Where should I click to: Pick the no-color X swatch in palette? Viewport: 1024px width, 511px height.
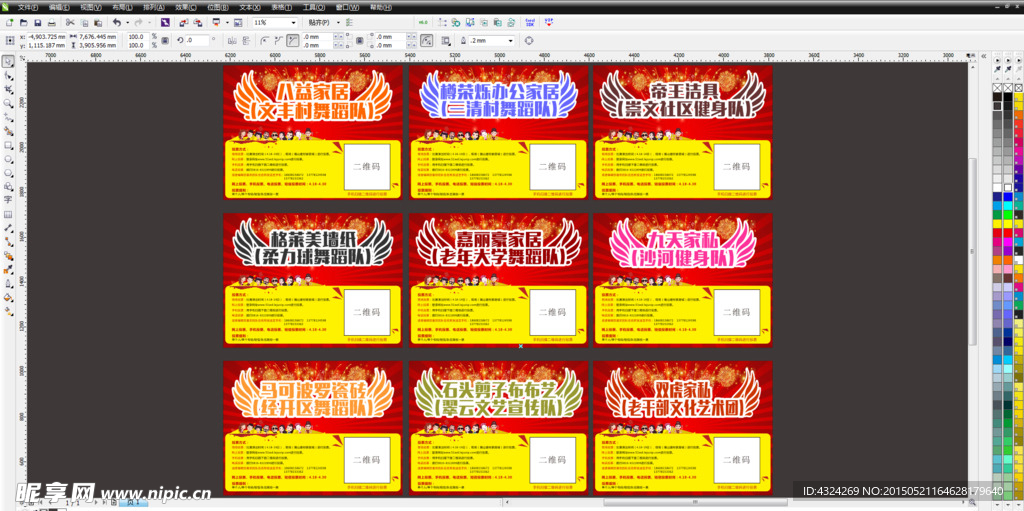click(999, 88)
